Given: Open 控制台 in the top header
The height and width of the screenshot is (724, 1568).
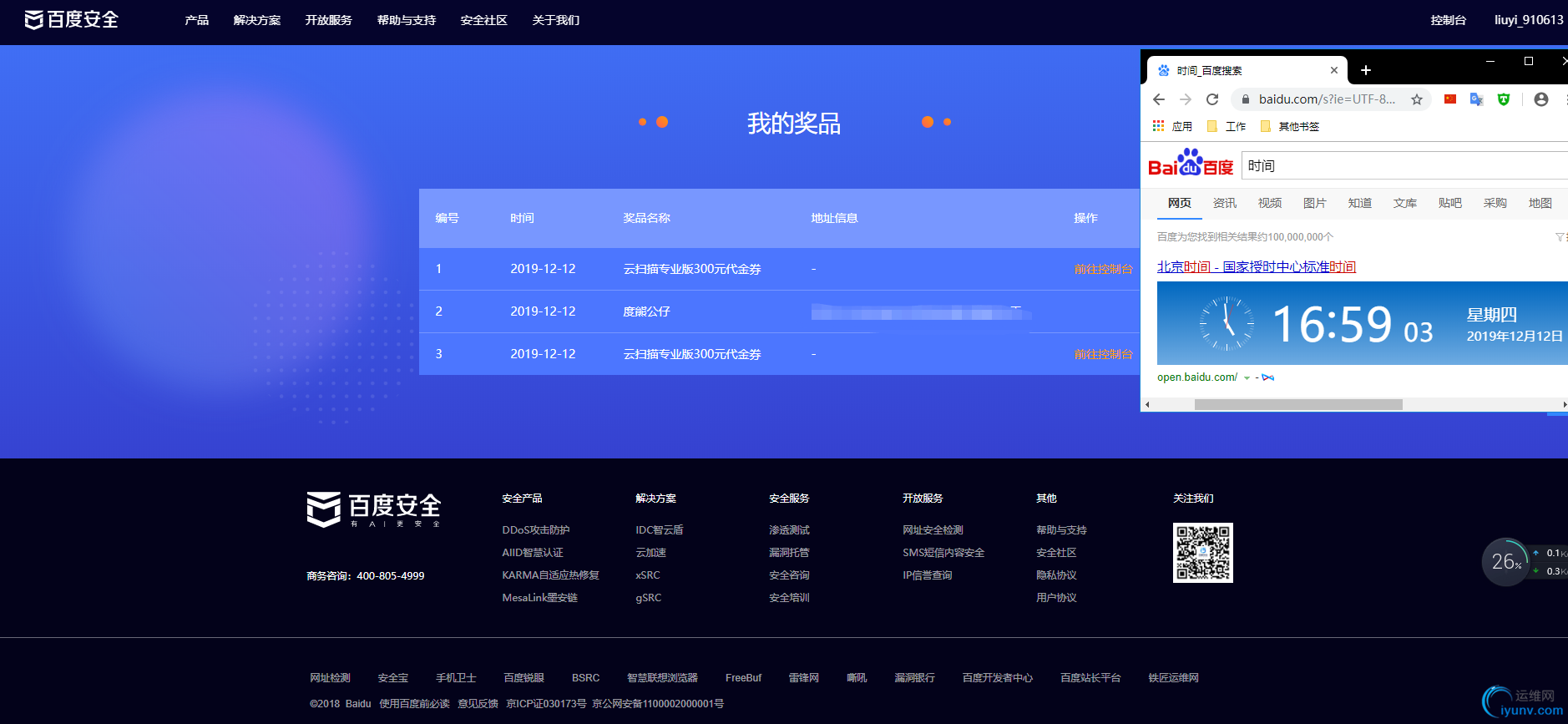Looking at the screenshot, I should tap(1449, 20).
